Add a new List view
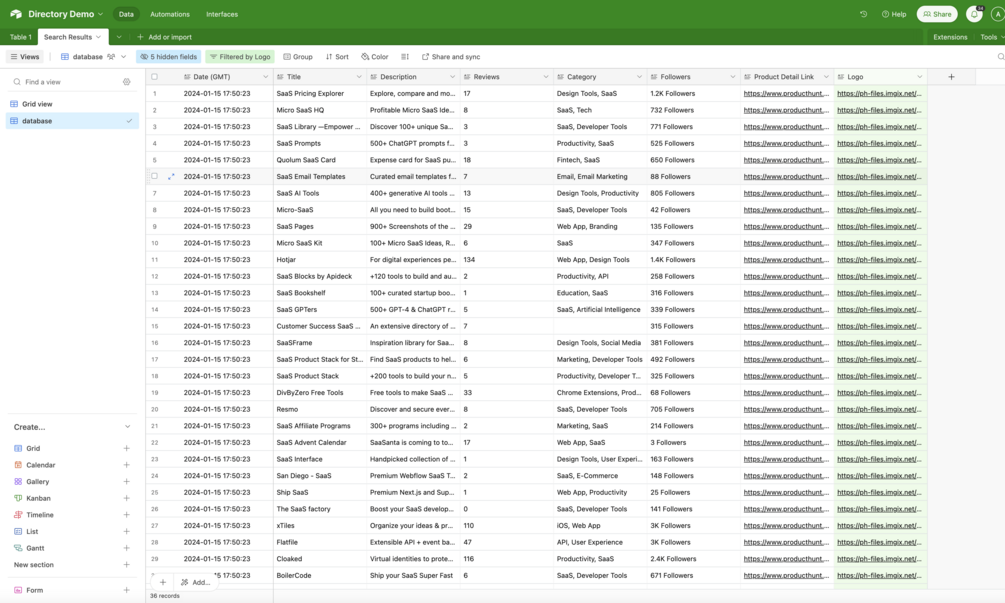This screenshot has width=1005, height=603. [x=126, y=532]
